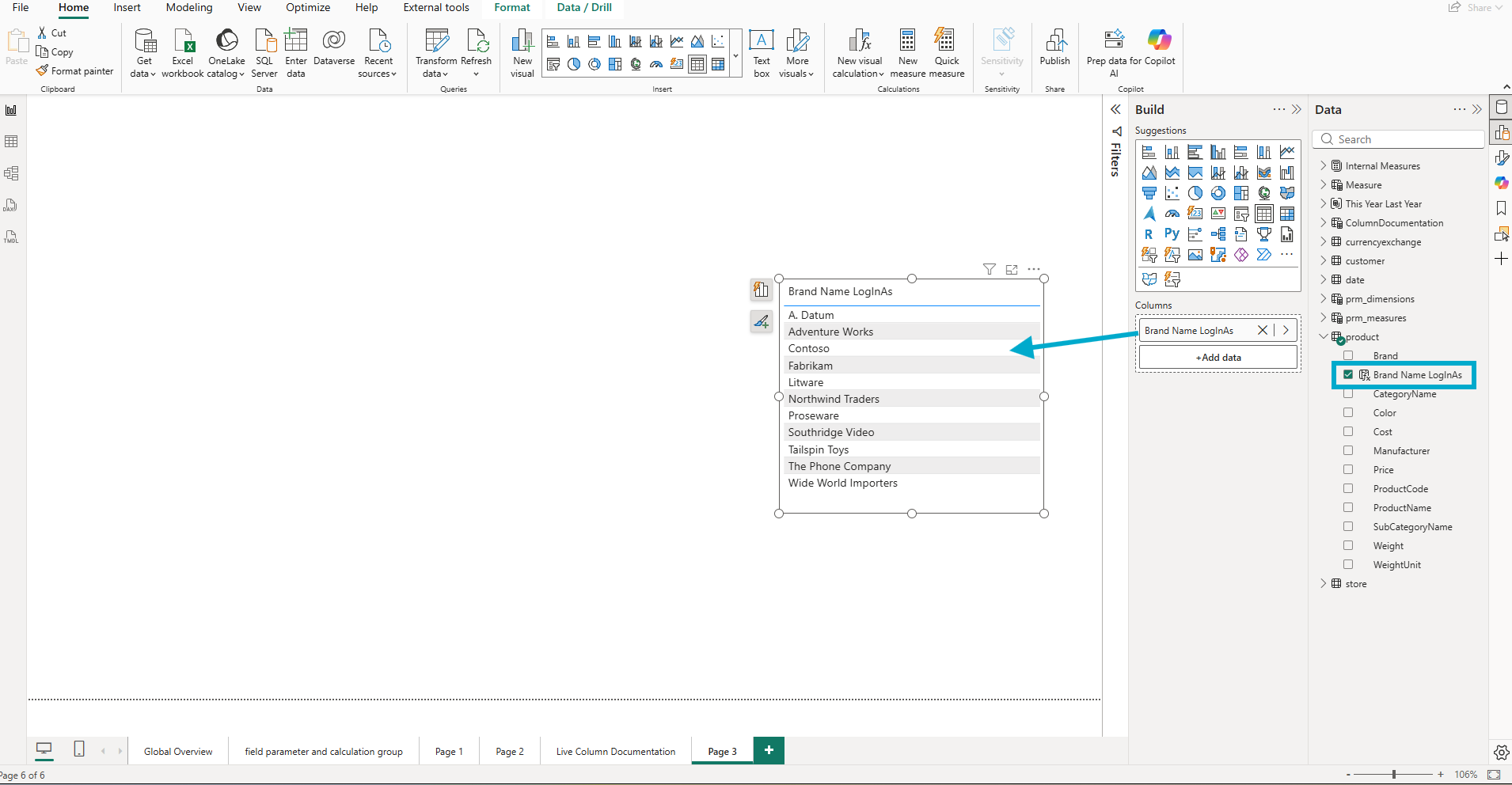The image size is (1512, 785).
Task: Open the Modeling ribbon tab
Action: (x=189, y=8)
